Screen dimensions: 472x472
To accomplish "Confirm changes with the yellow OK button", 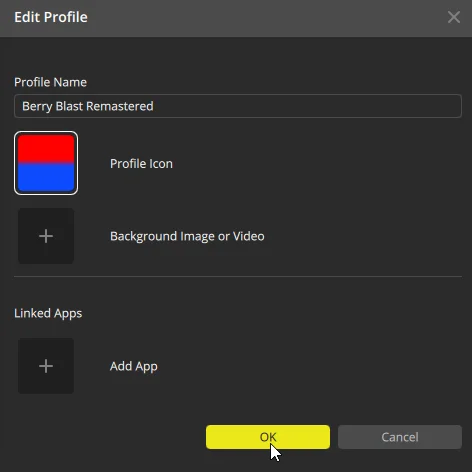I will coord(268,437).
